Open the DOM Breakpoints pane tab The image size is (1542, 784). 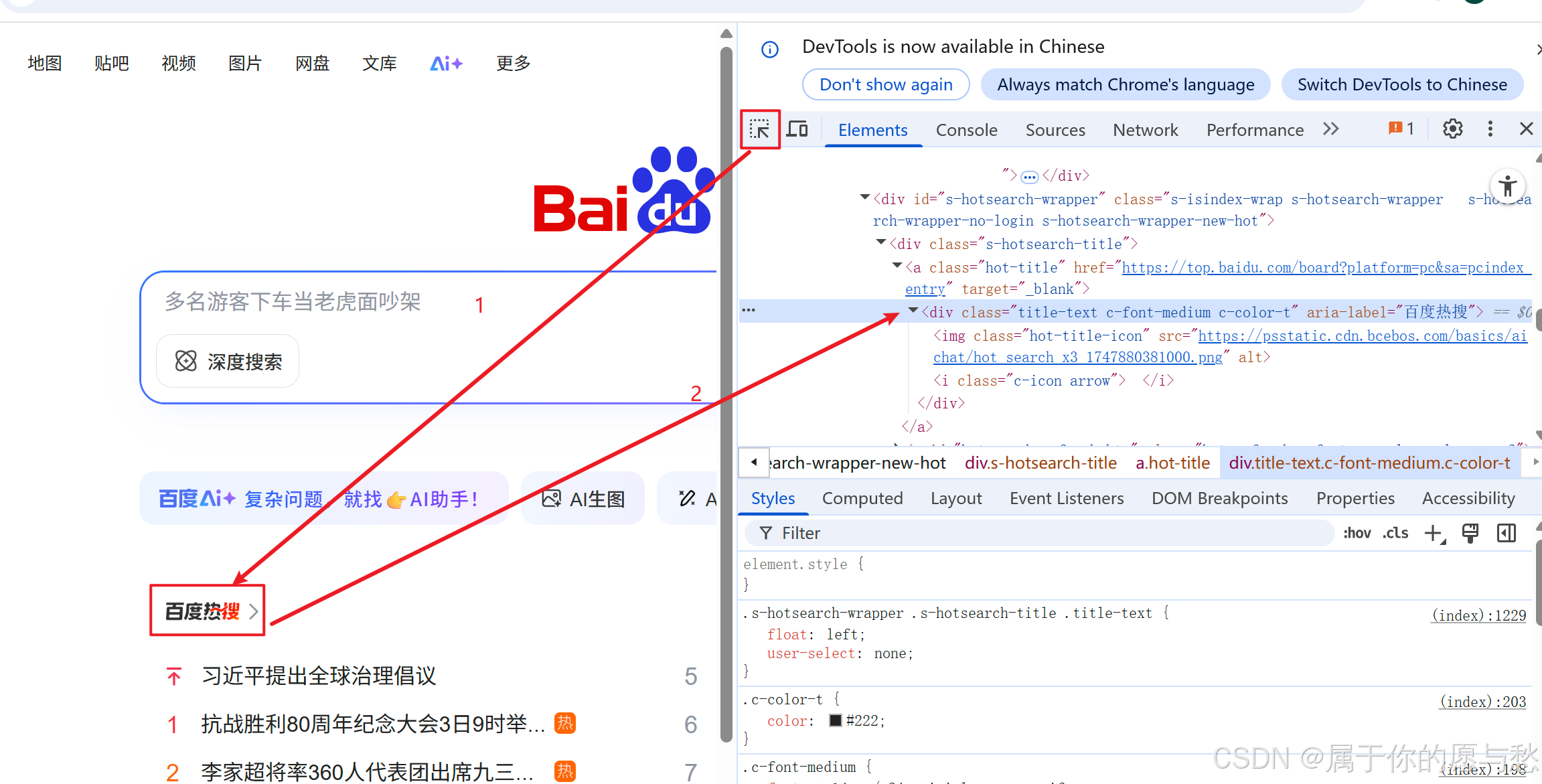tap(1219, 499)
